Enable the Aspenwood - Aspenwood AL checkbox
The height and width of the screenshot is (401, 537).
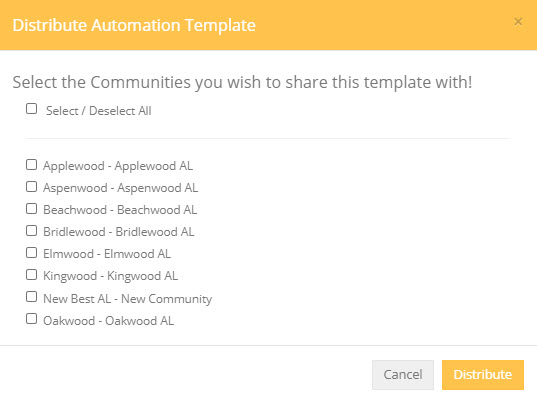(32, 187)
